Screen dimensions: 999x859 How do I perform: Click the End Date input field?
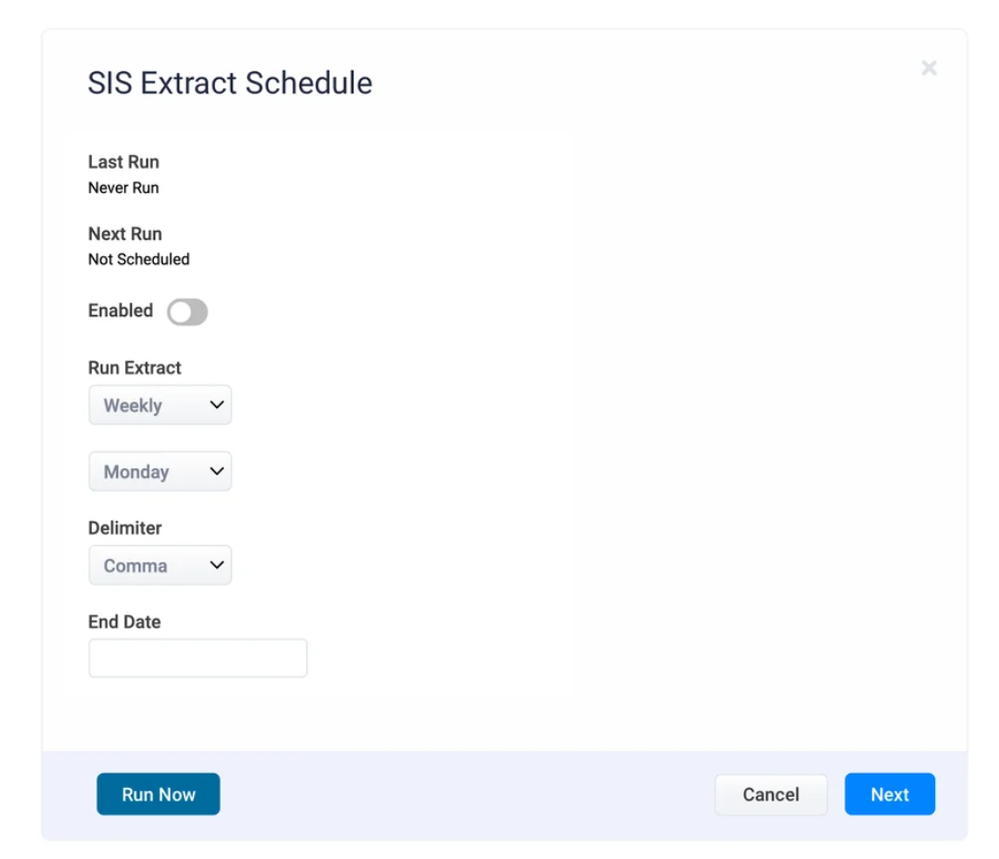tap(198, 659)
